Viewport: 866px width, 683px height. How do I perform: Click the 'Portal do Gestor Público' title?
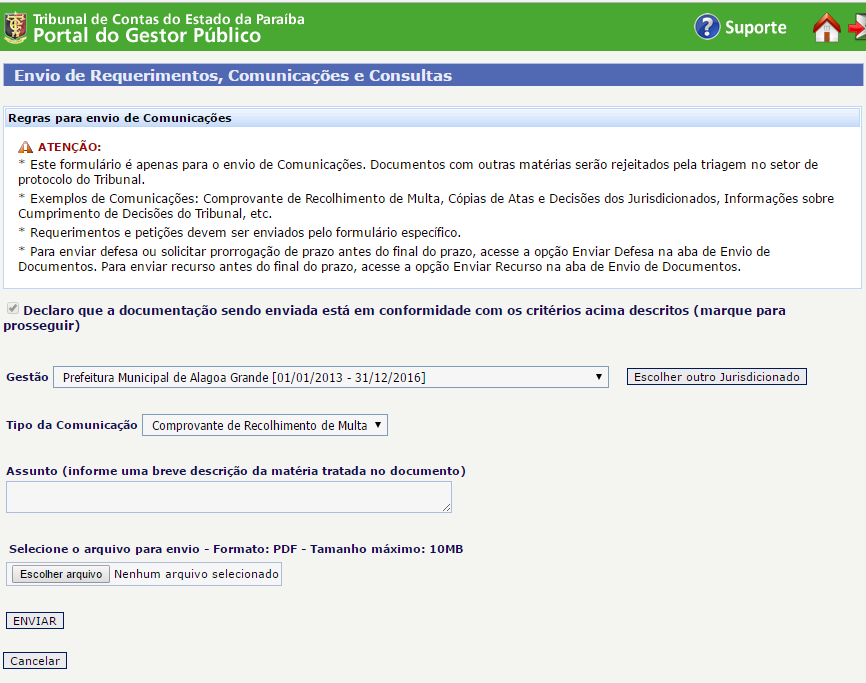point(147,36)
